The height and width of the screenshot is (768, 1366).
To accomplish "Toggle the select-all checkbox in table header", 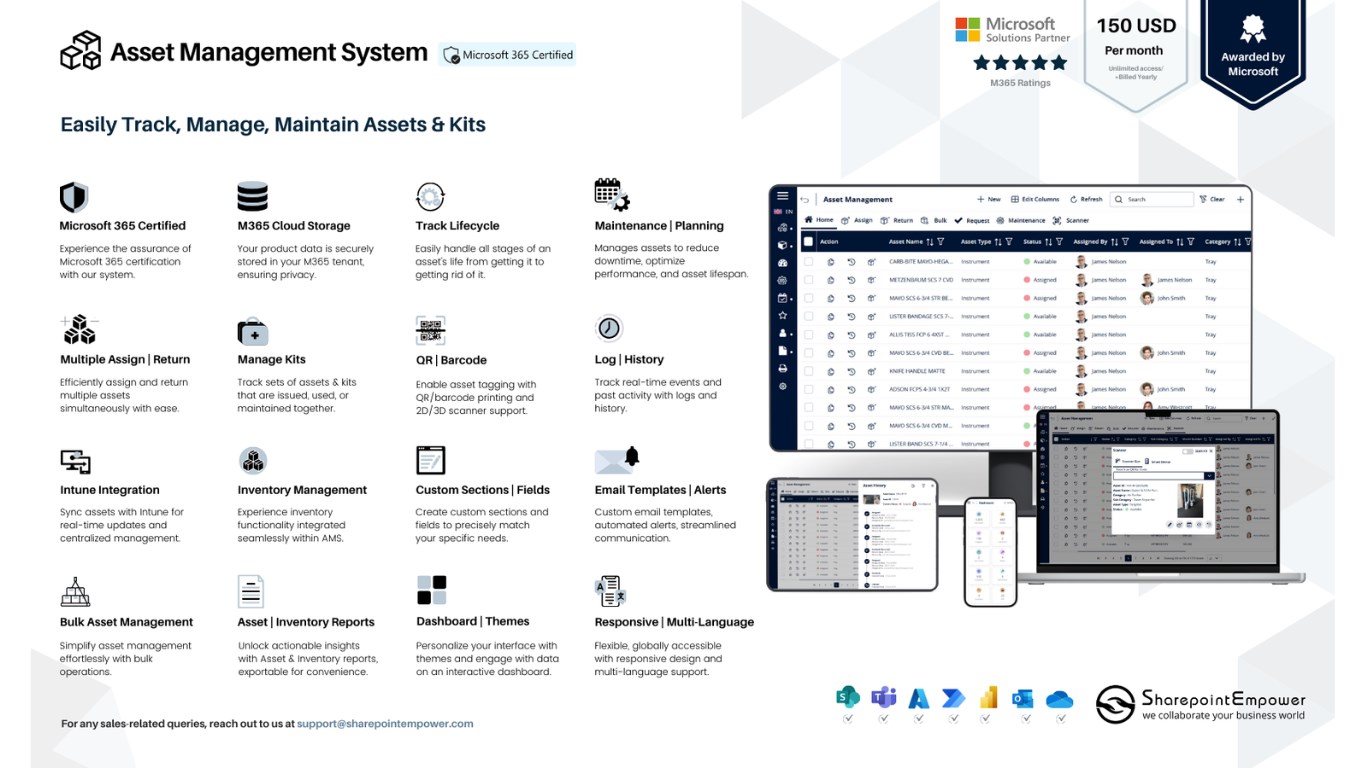I will tap(808, 241).
